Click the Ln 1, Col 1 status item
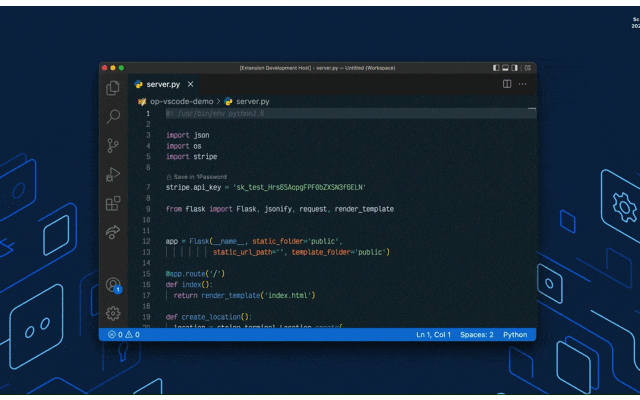 pos(433,335)
